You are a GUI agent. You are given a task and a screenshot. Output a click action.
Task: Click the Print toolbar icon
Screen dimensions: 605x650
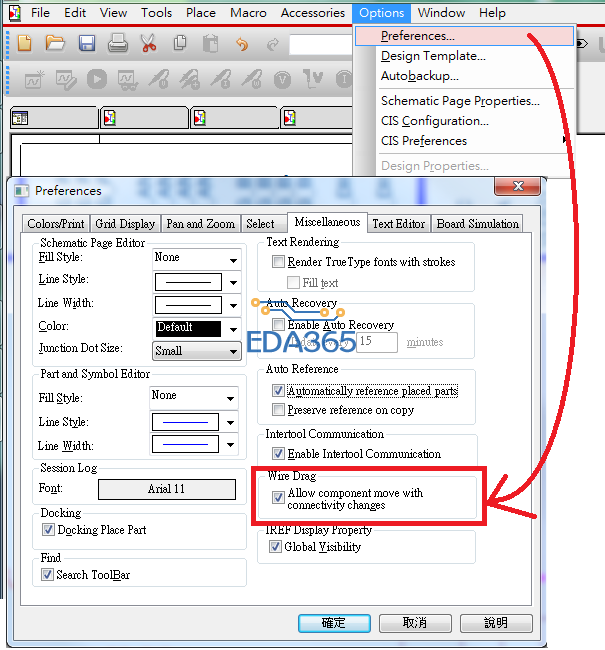click(118, 43)
